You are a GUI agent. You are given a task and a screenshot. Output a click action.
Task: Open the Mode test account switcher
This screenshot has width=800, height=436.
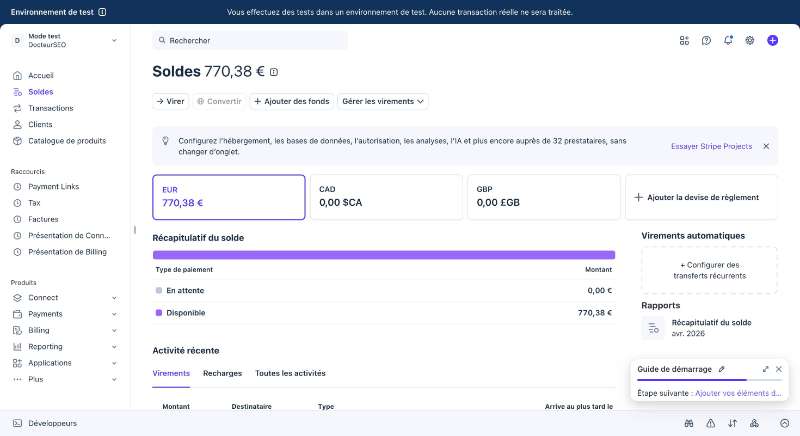[x=65, y=40]
